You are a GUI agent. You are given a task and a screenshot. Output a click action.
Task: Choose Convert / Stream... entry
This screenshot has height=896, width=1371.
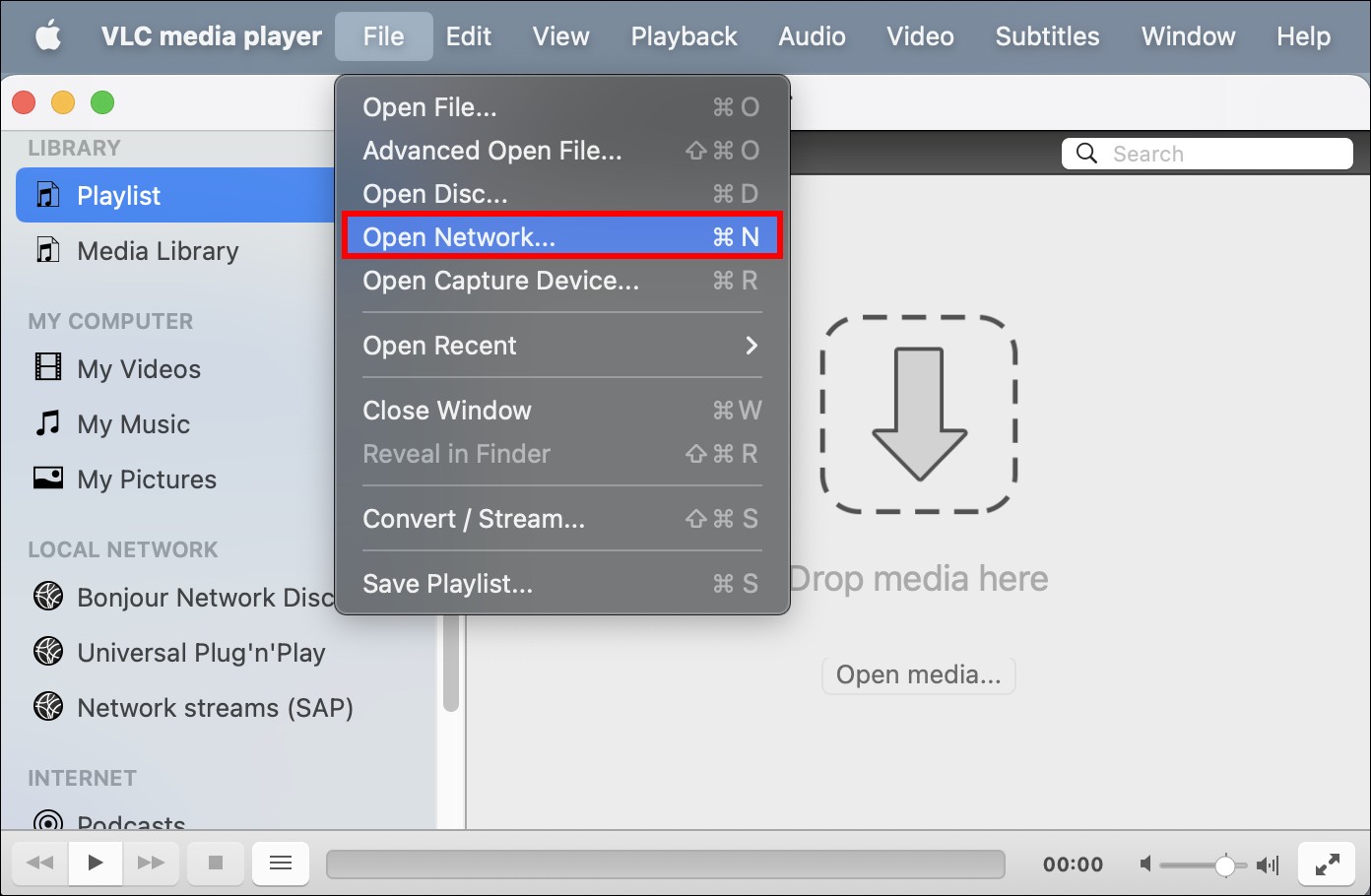pyautogui.click(x=561, y=519)
